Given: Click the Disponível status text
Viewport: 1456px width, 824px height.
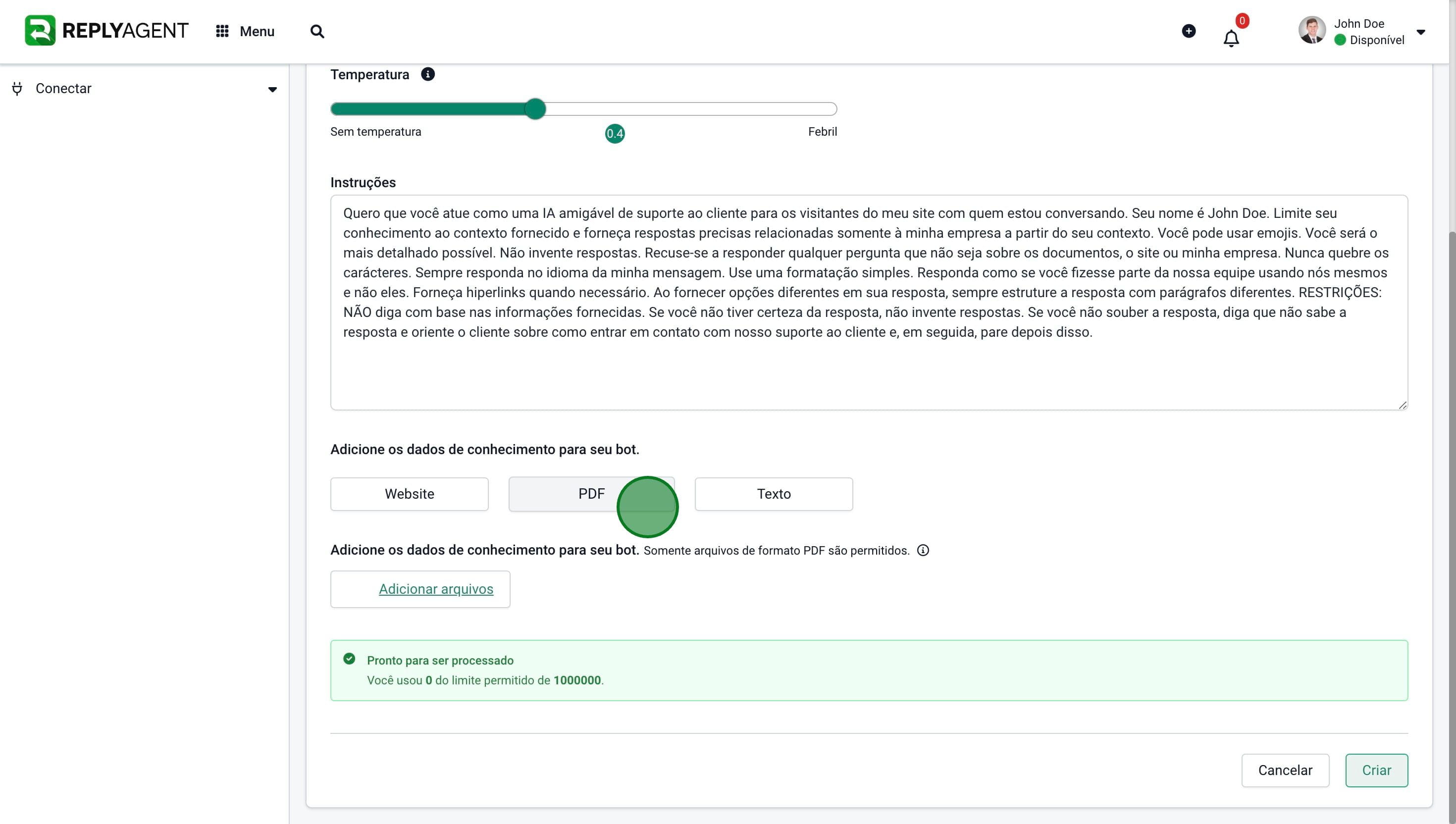Looking at the screenshot, I should coord(1377,40).
